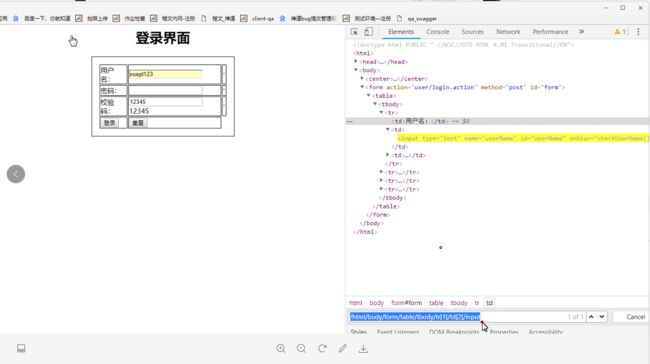Rotate the image with the rotate icon
The height and width of the screenshot is (364, 650).
322,349
